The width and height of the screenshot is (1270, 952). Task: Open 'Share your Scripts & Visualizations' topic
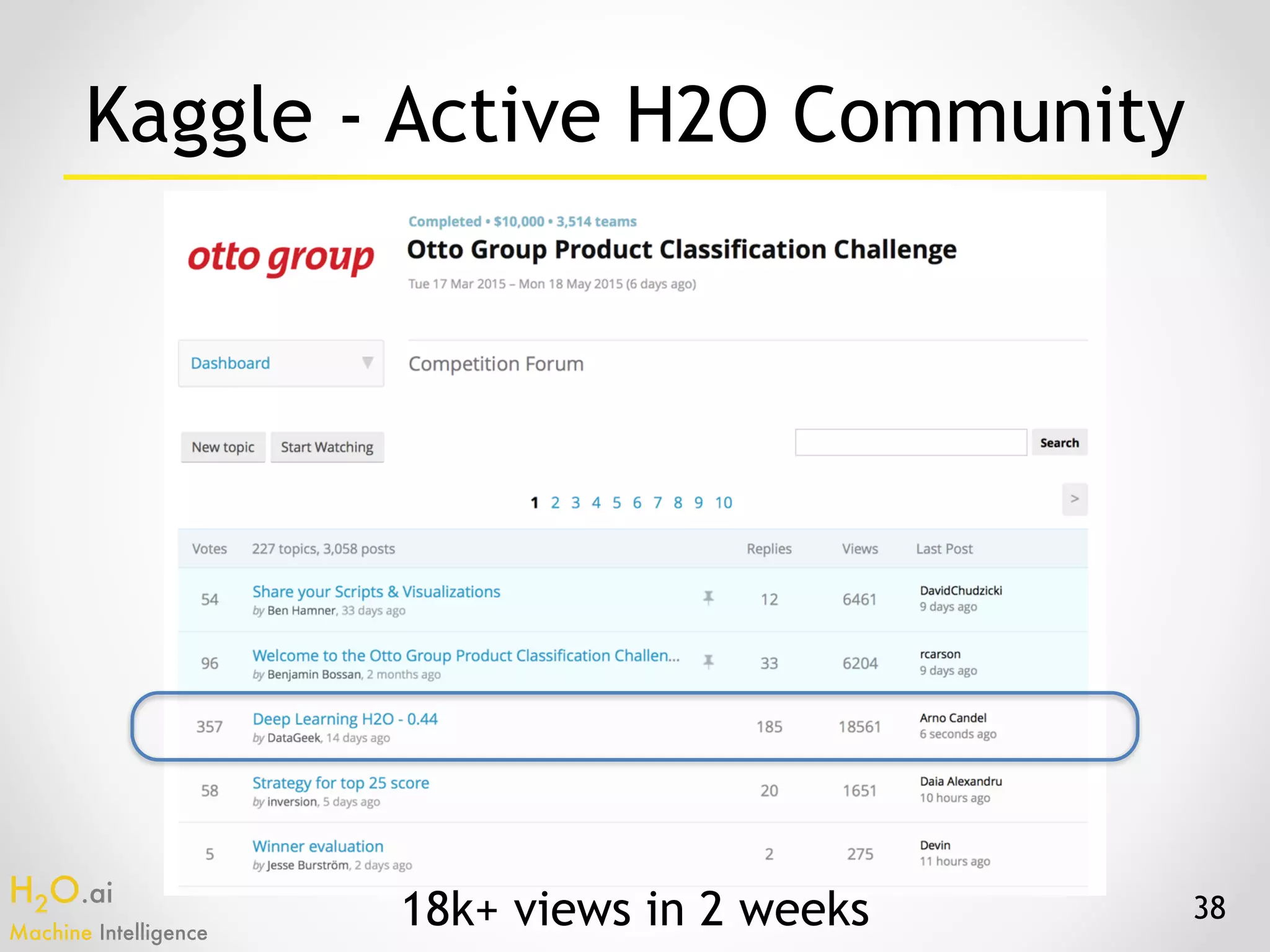[376, 592]
